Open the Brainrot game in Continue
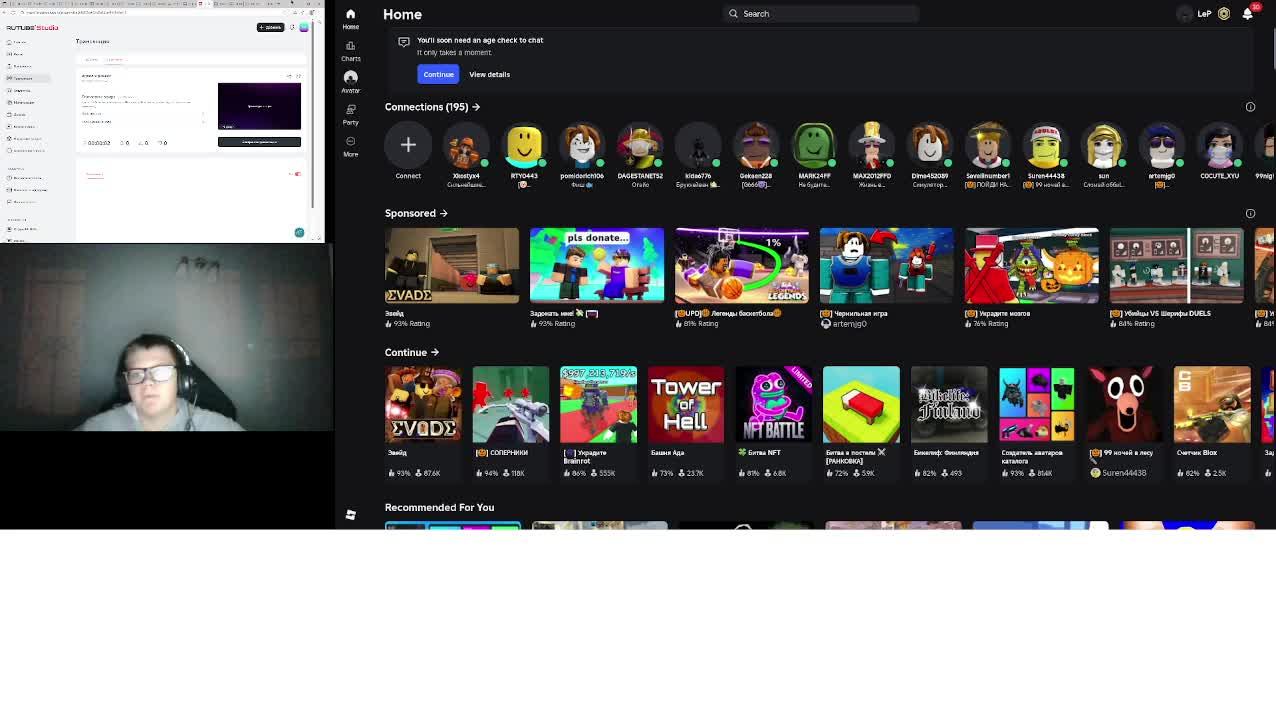This screenshot has height=718, width=1276. 598,404
